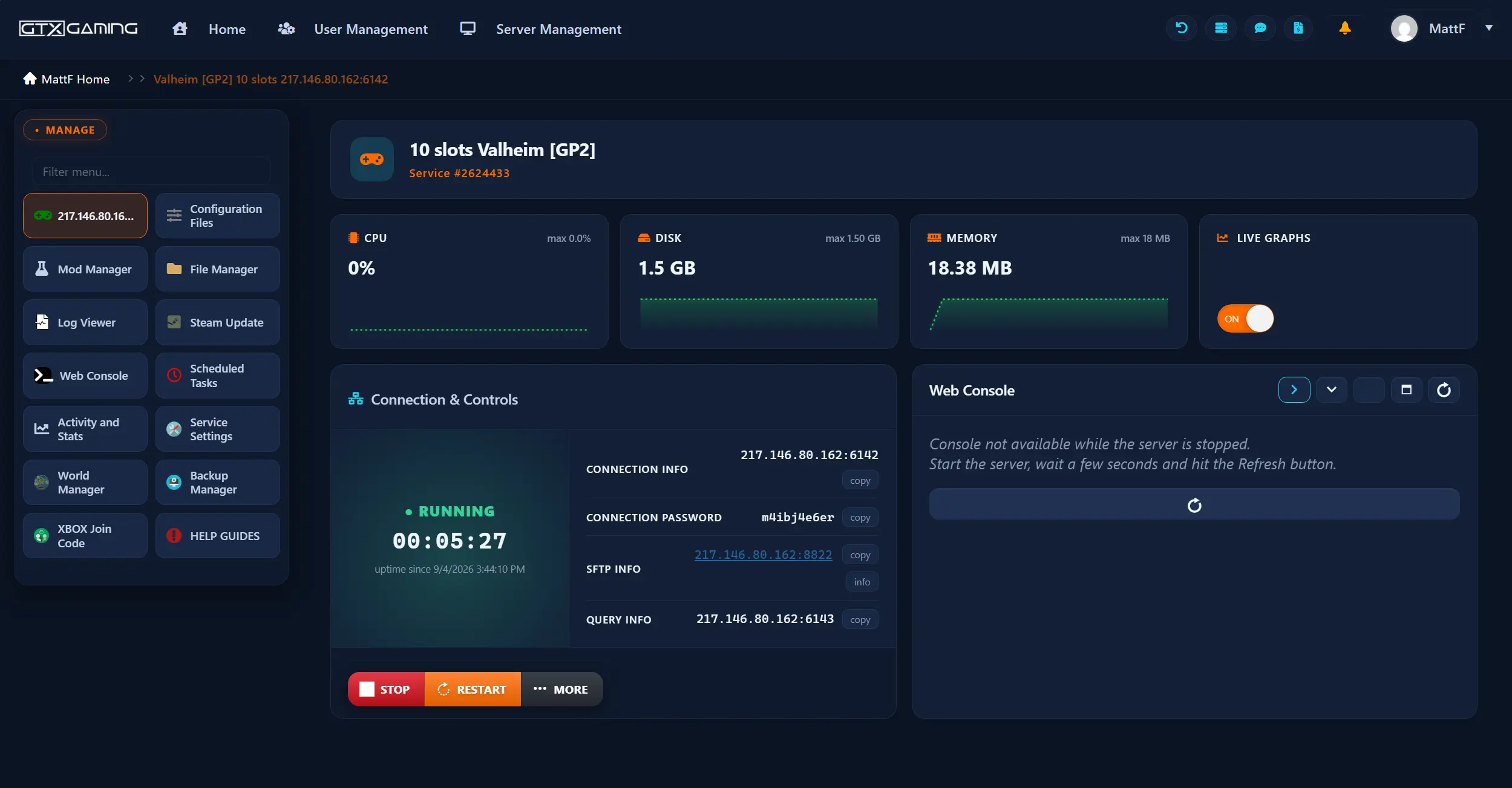Open File Manager
1512x788 pixels.
218,269
